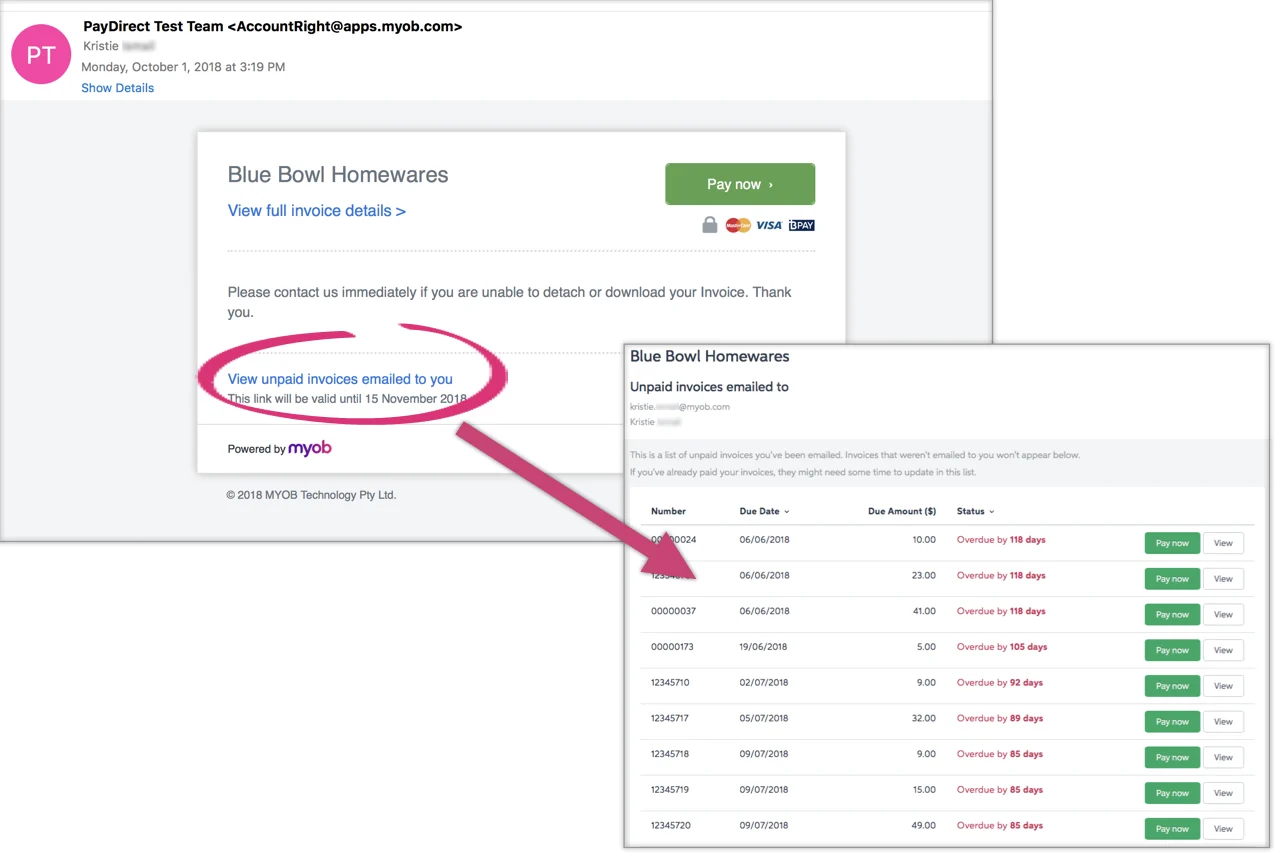Click the Overdue by 89 days status

pyautogui.click(x=1000, y=718)
